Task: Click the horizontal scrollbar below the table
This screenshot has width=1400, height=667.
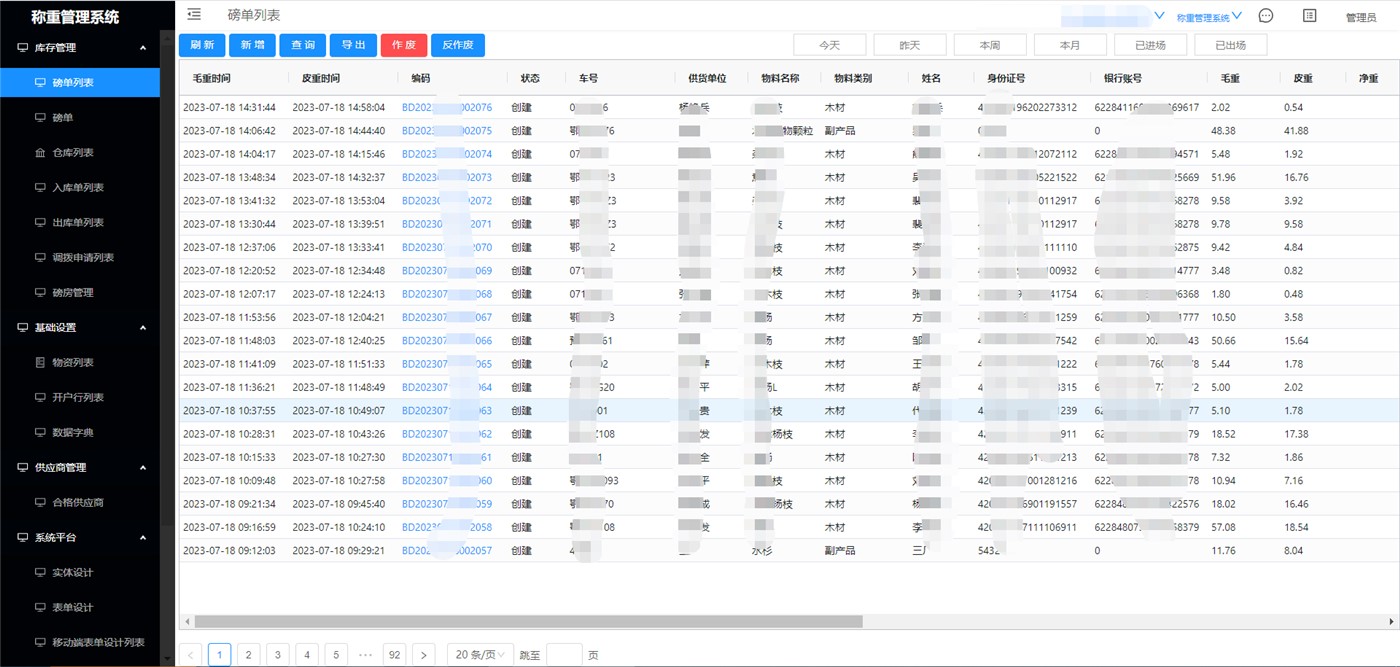Action: click(520, 621)
